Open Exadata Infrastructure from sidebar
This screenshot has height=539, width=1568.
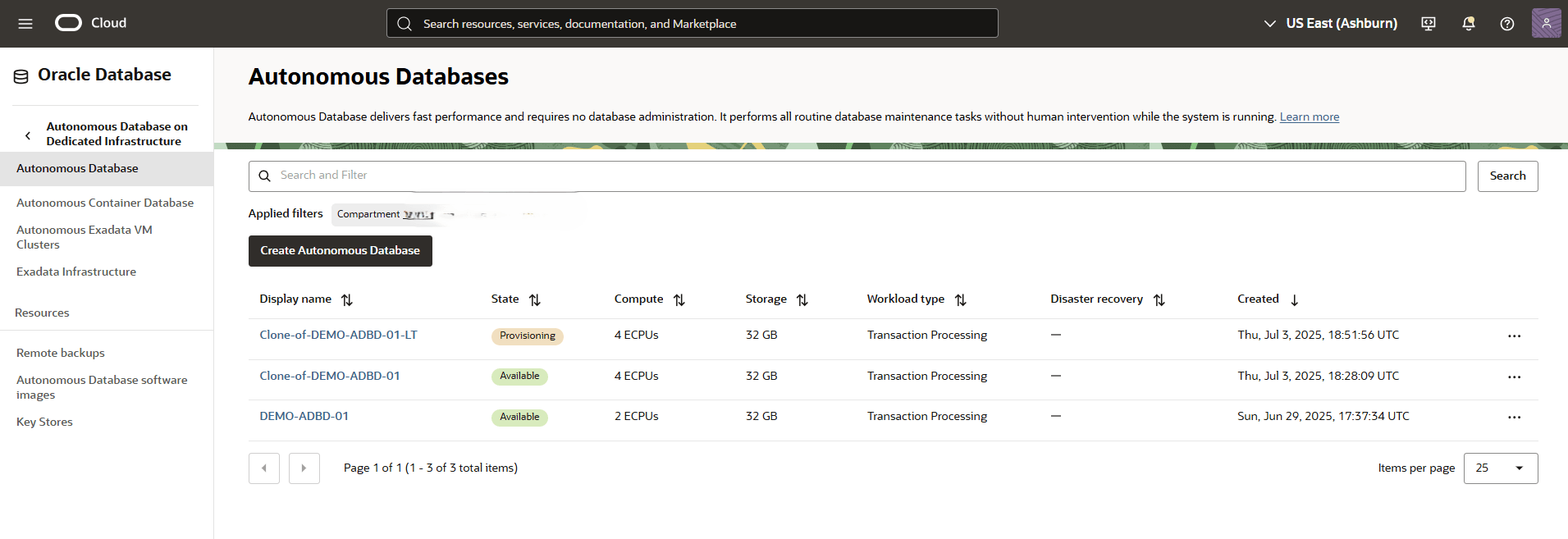pyautogui.click(x=76, y=272)
